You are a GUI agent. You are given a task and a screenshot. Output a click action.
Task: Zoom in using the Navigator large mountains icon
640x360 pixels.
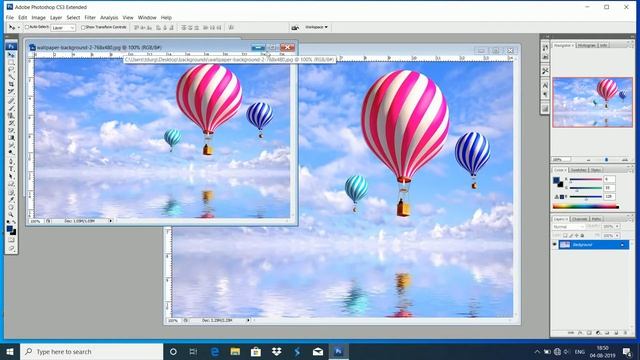click(624, 160)
